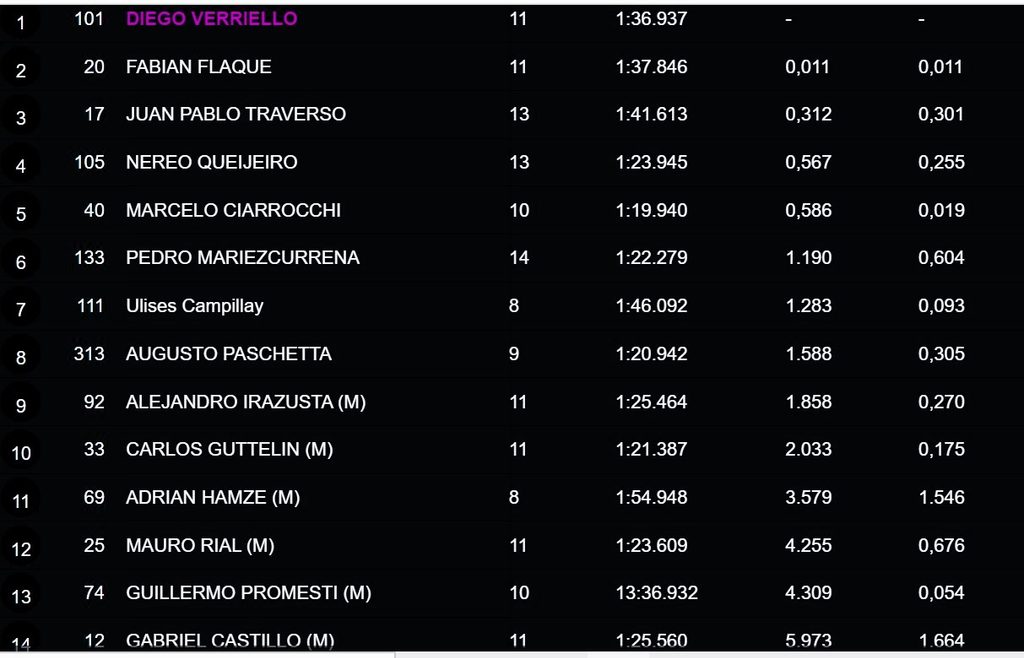Image resolution: width=1024 pixels, height=658 pixels.
Task: Click position 1 circle badge
Action: point(21,23)
